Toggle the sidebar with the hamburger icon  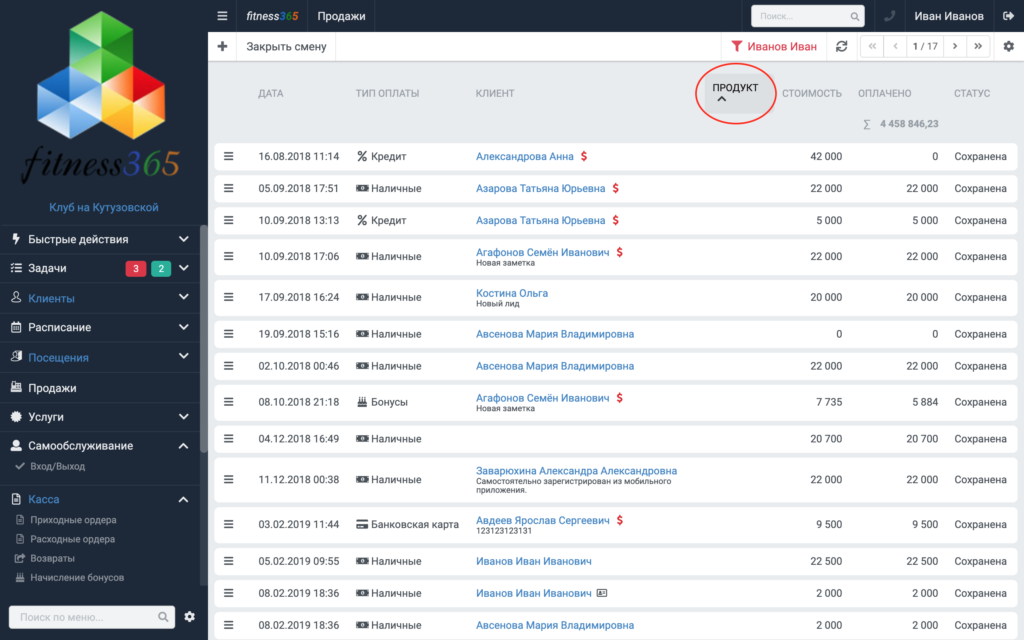tap(222, 16)
